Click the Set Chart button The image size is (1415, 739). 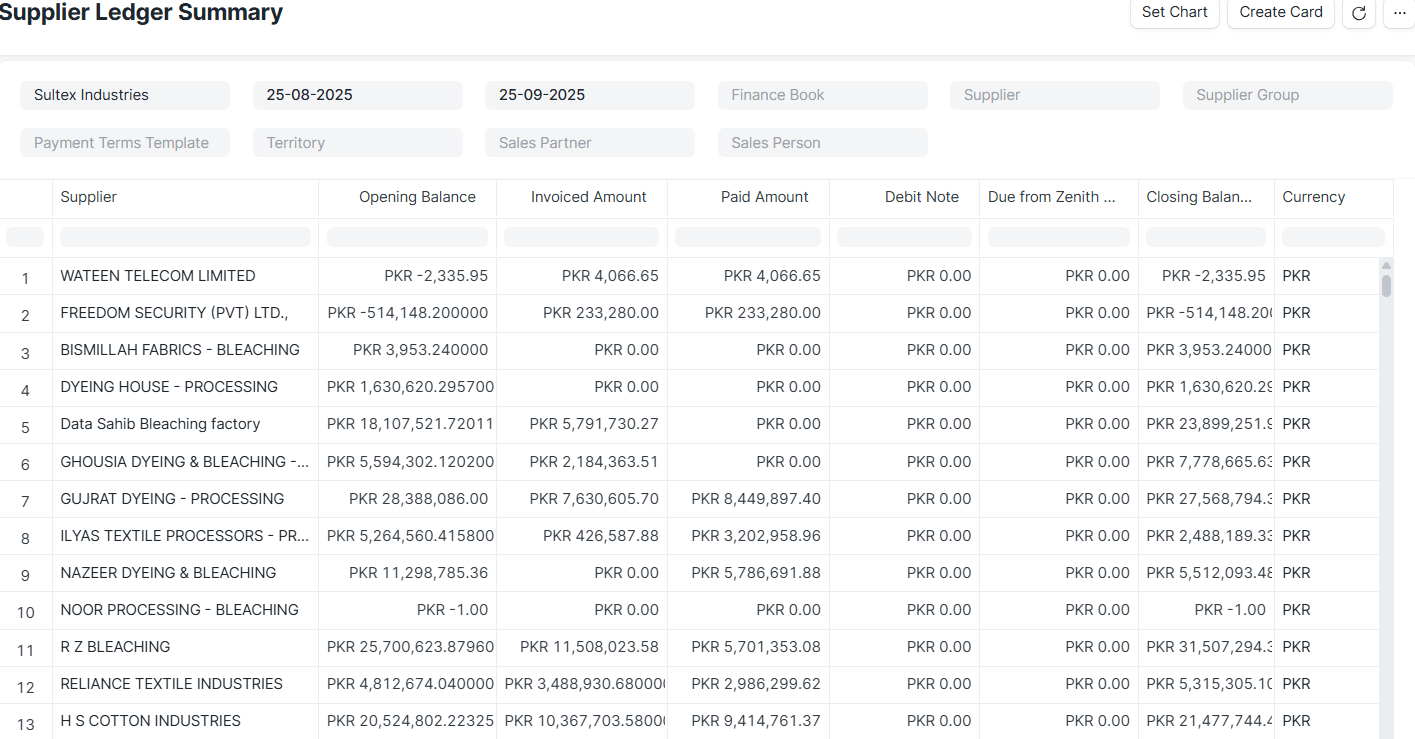[1175, 13]
